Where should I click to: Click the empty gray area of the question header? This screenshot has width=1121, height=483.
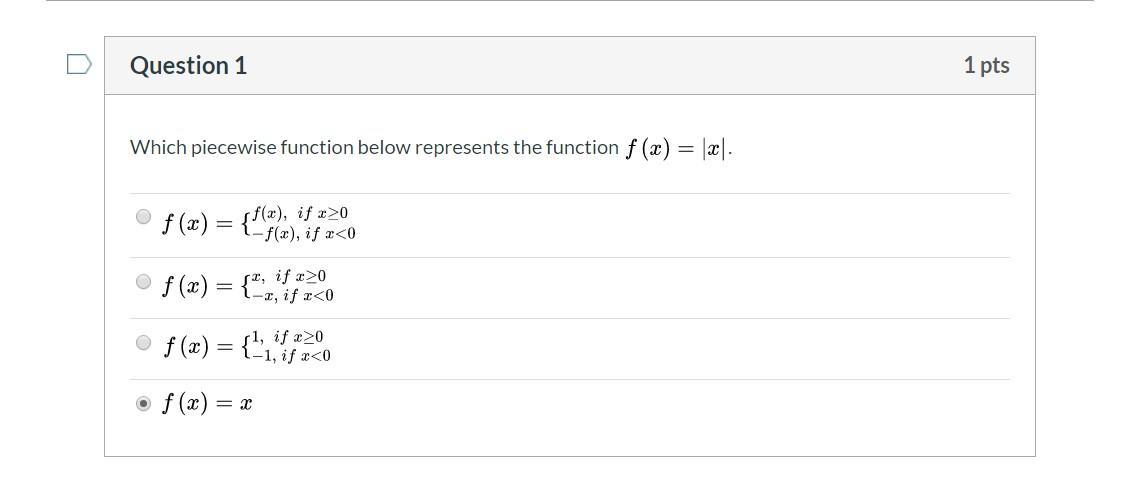(x=600, y=66)
